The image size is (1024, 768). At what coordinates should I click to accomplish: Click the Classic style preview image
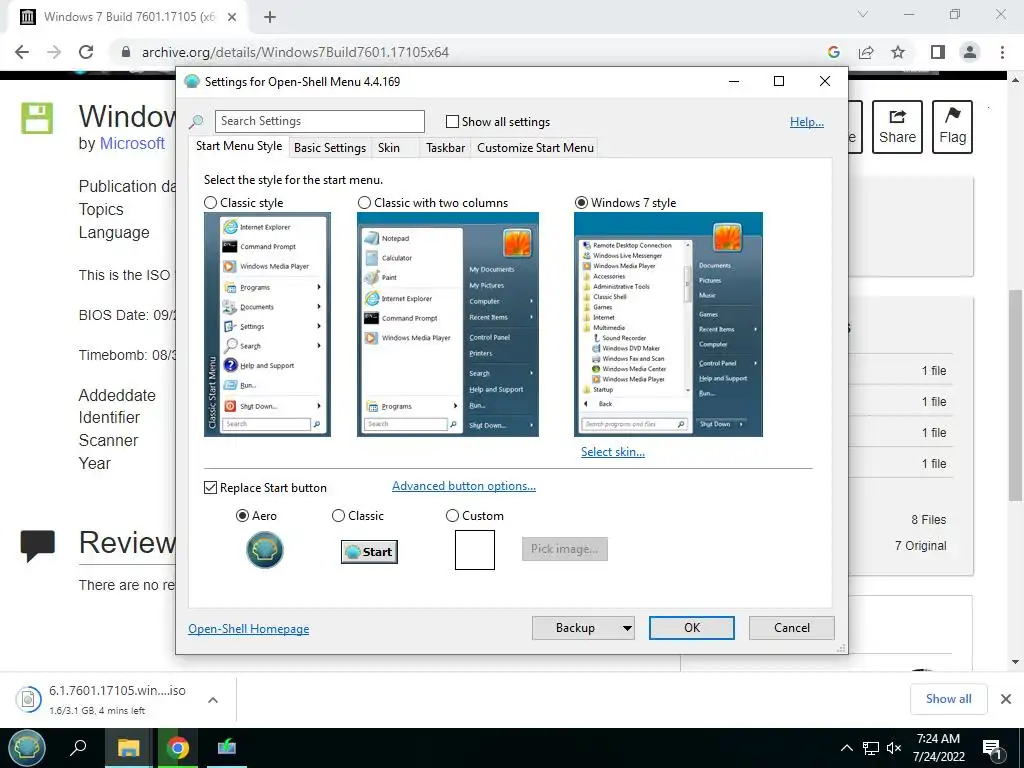(267, 325)
